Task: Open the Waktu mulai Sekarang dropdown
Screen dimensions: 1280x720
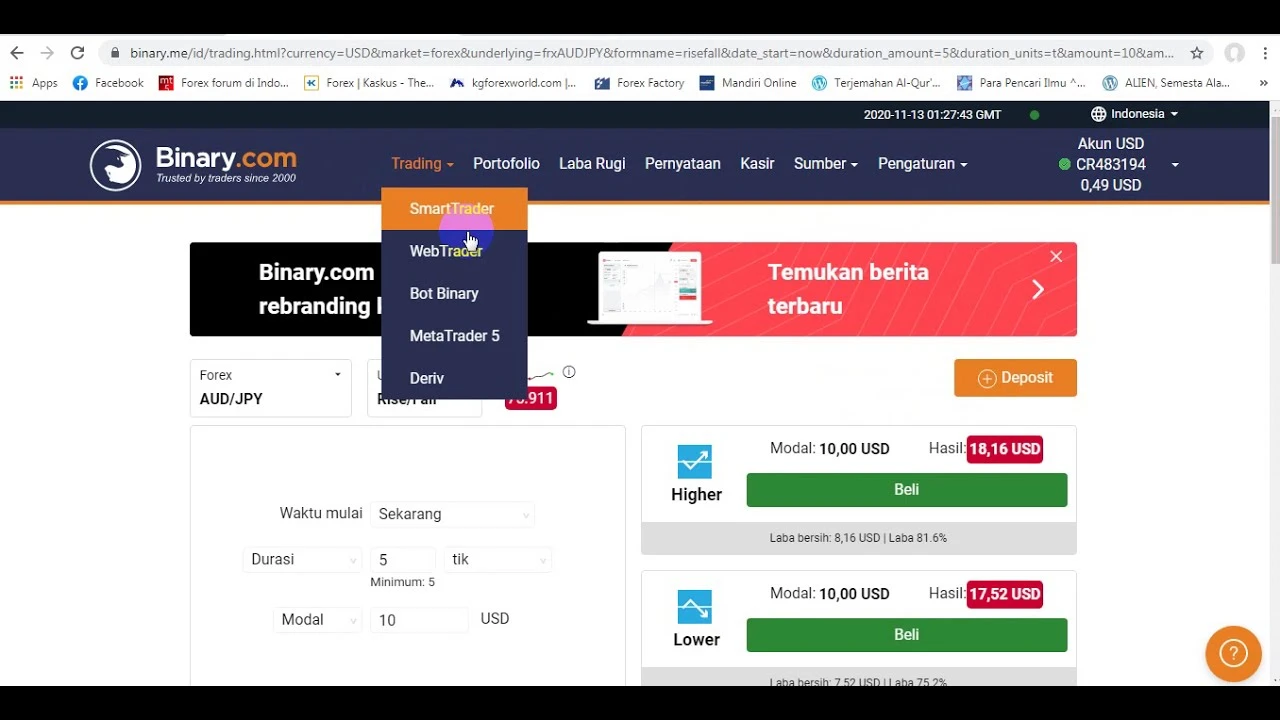Action: point(452,514)
